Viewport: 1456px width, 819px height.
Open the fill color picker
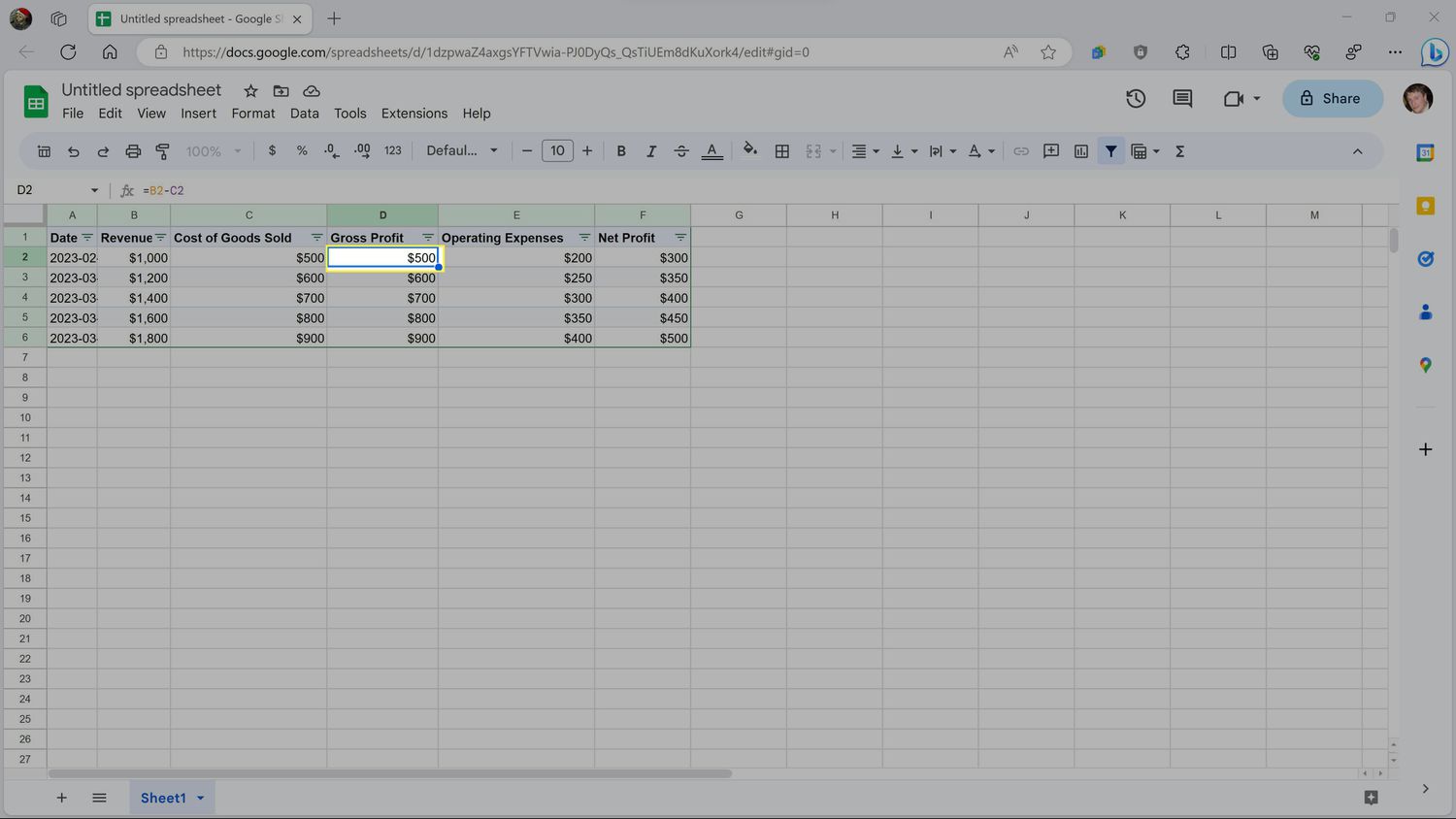pyautogui.click(x=749, y=151)
